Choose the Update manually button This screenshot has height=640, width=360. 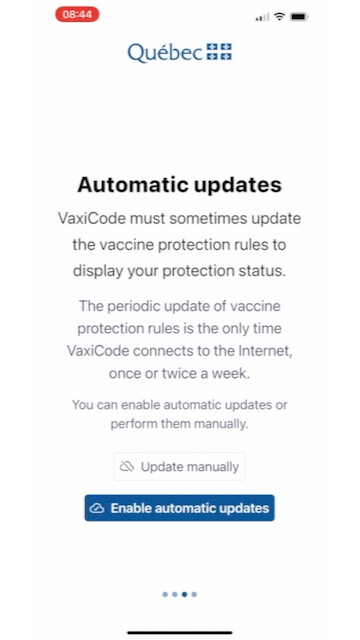[180, 467]
